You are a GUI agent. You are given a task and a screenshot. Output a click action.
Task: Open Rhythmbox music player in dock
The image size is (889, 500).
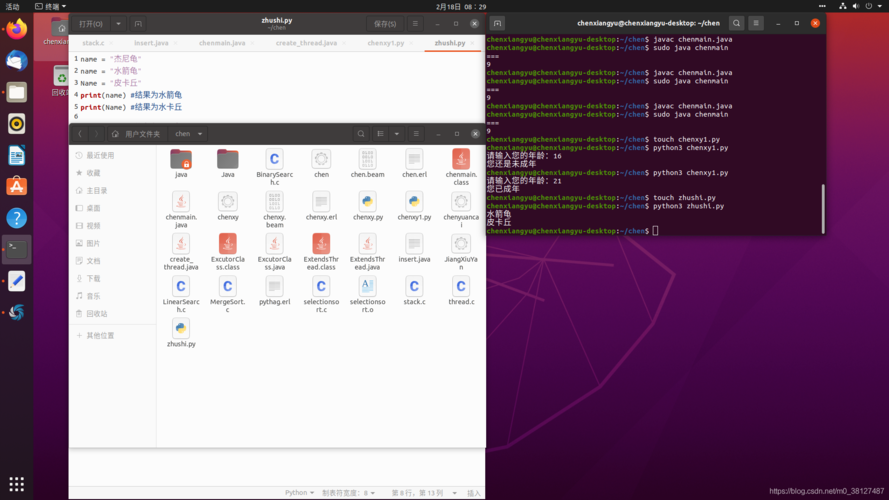pyautogui.click(x=16, y=124)
